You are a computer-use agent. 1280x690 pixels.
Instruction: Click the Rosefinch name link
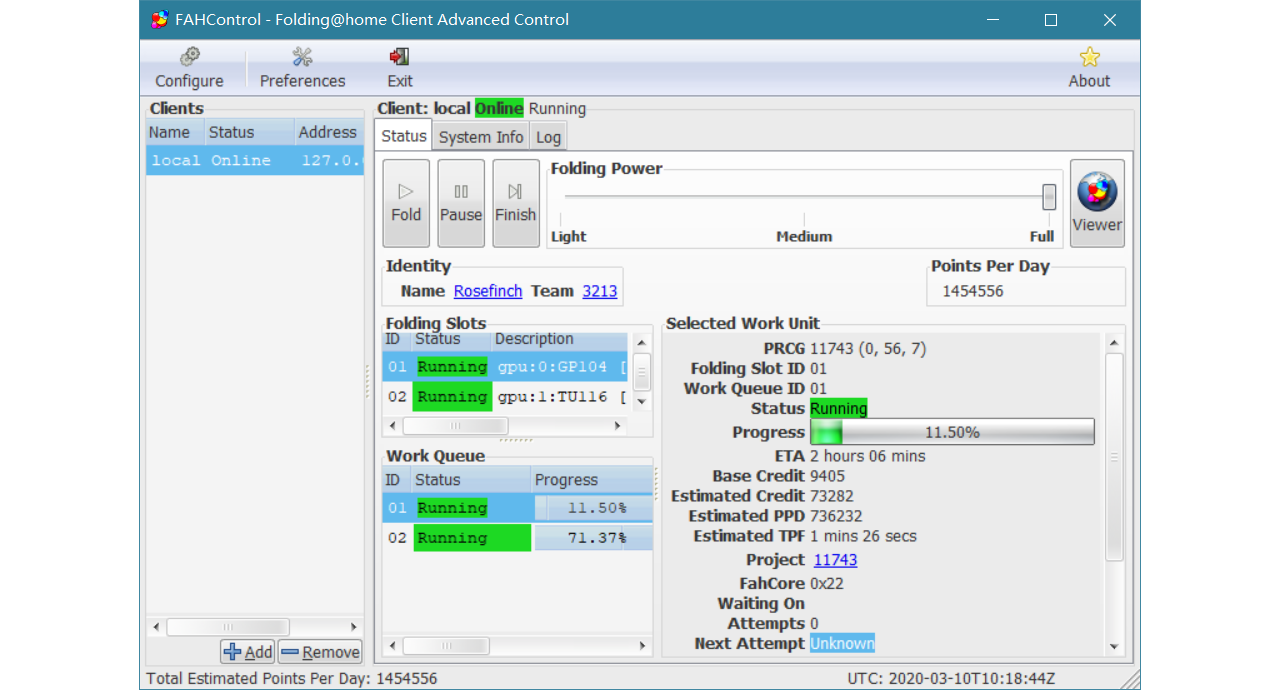[488, 291]
